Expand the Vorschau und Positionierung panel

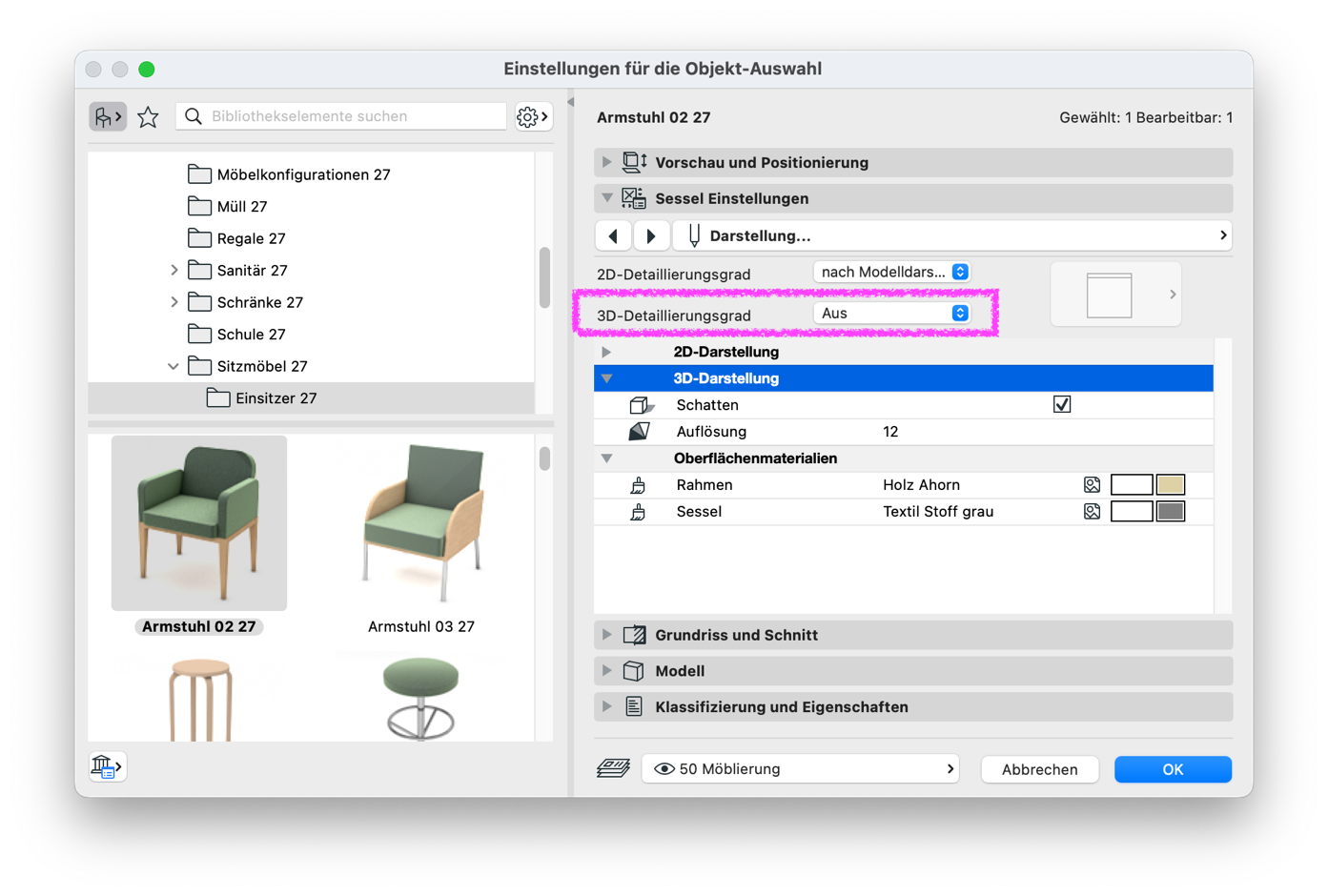tap(607, 162)
